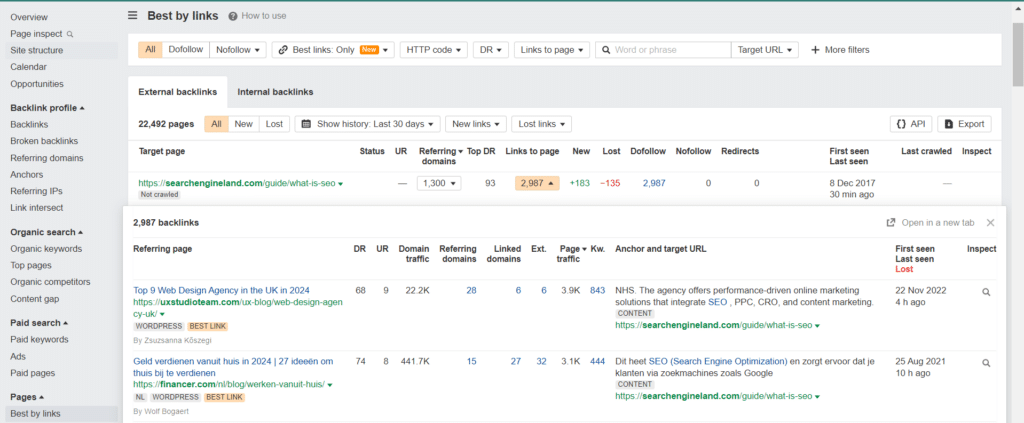Sort by the Page traffic column header
1024x423 pixels.
tap(569, 254)
